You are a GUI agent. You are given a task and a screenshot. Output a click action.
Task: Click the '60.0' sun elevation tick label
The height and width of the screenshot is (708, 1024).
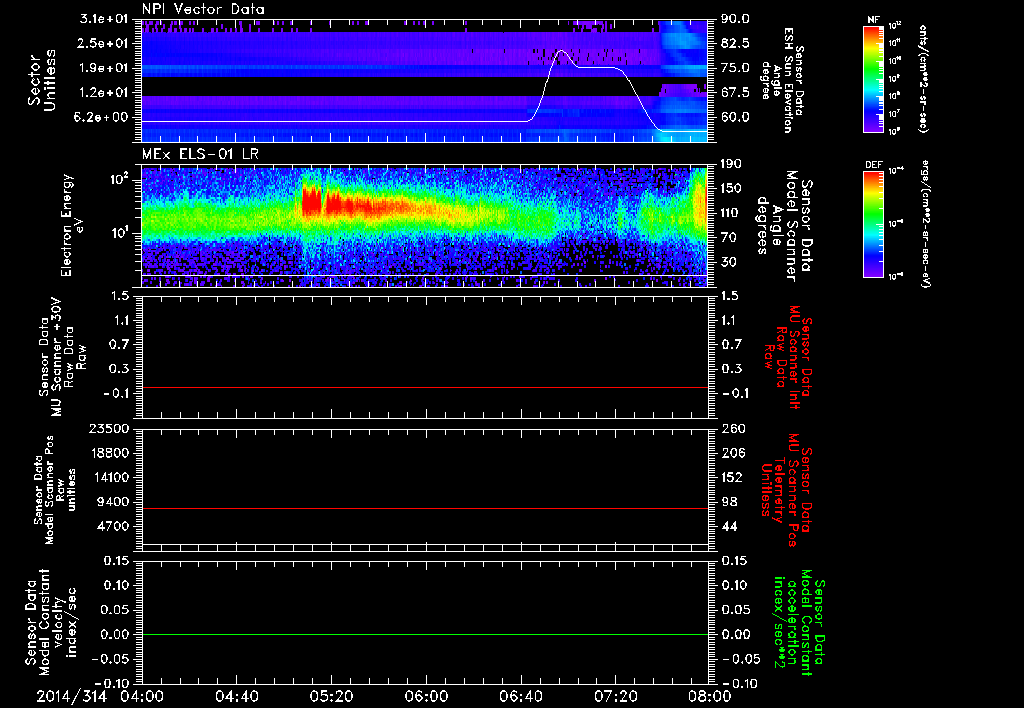735,118
